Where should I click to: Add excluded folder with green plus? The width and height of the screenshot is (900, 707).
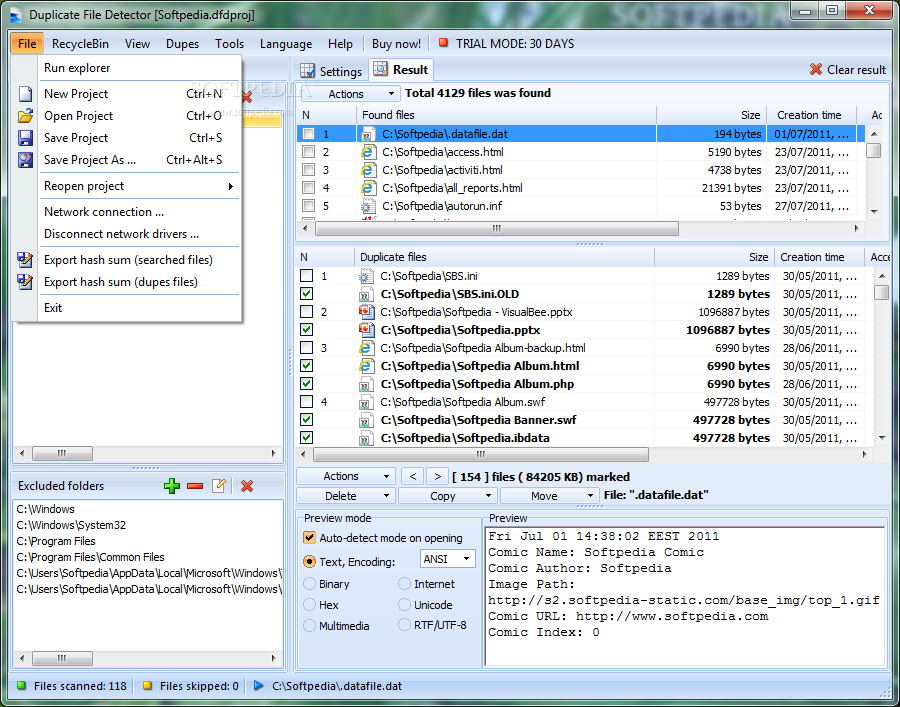[172, 486]
